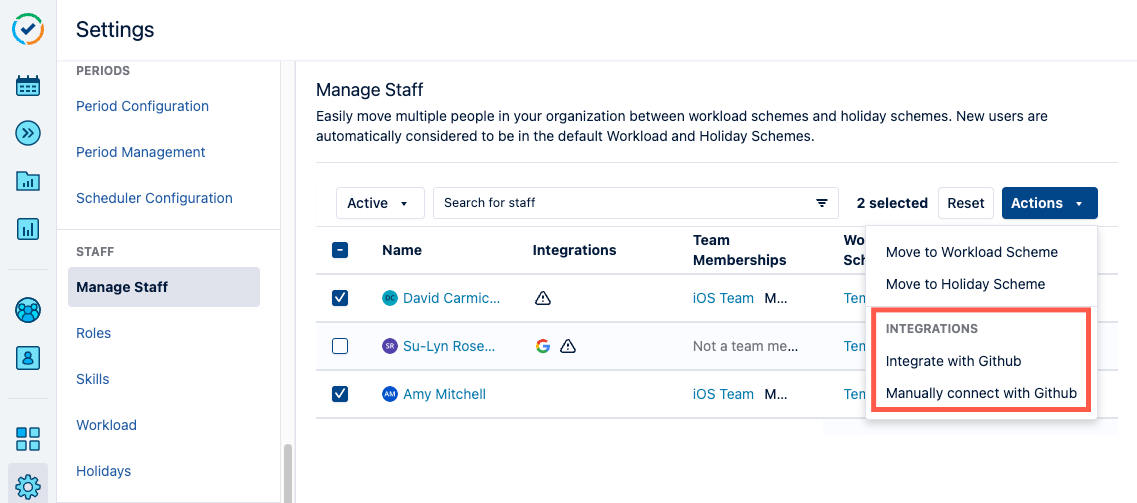Select Move to Workload Scheme

coord(971,252)
